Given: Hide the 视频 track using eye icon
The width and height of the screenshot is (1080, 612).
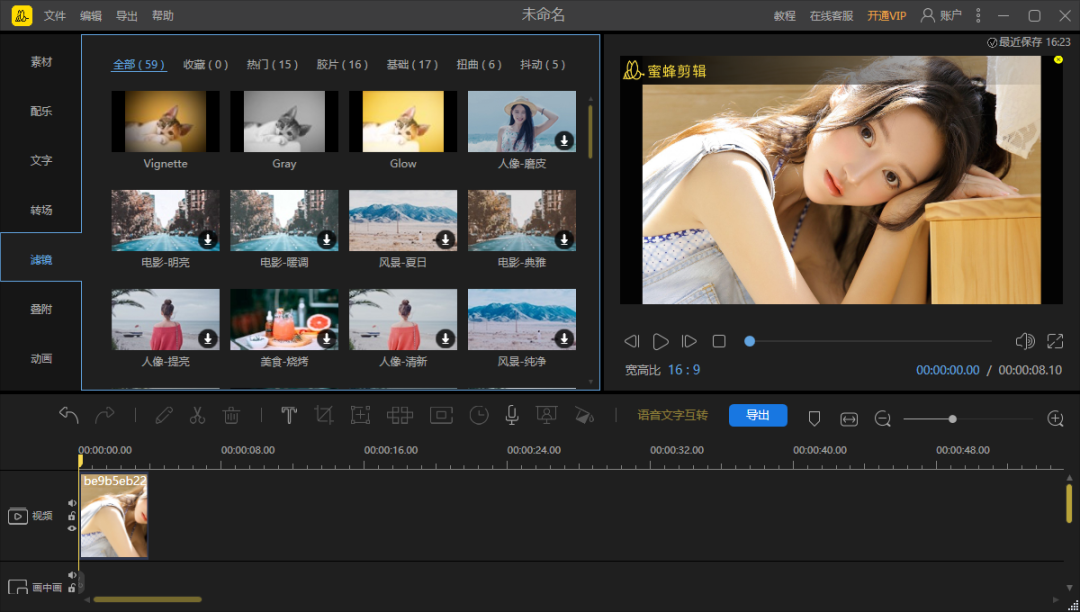Looking at the screenshot, I should (72, 529).
